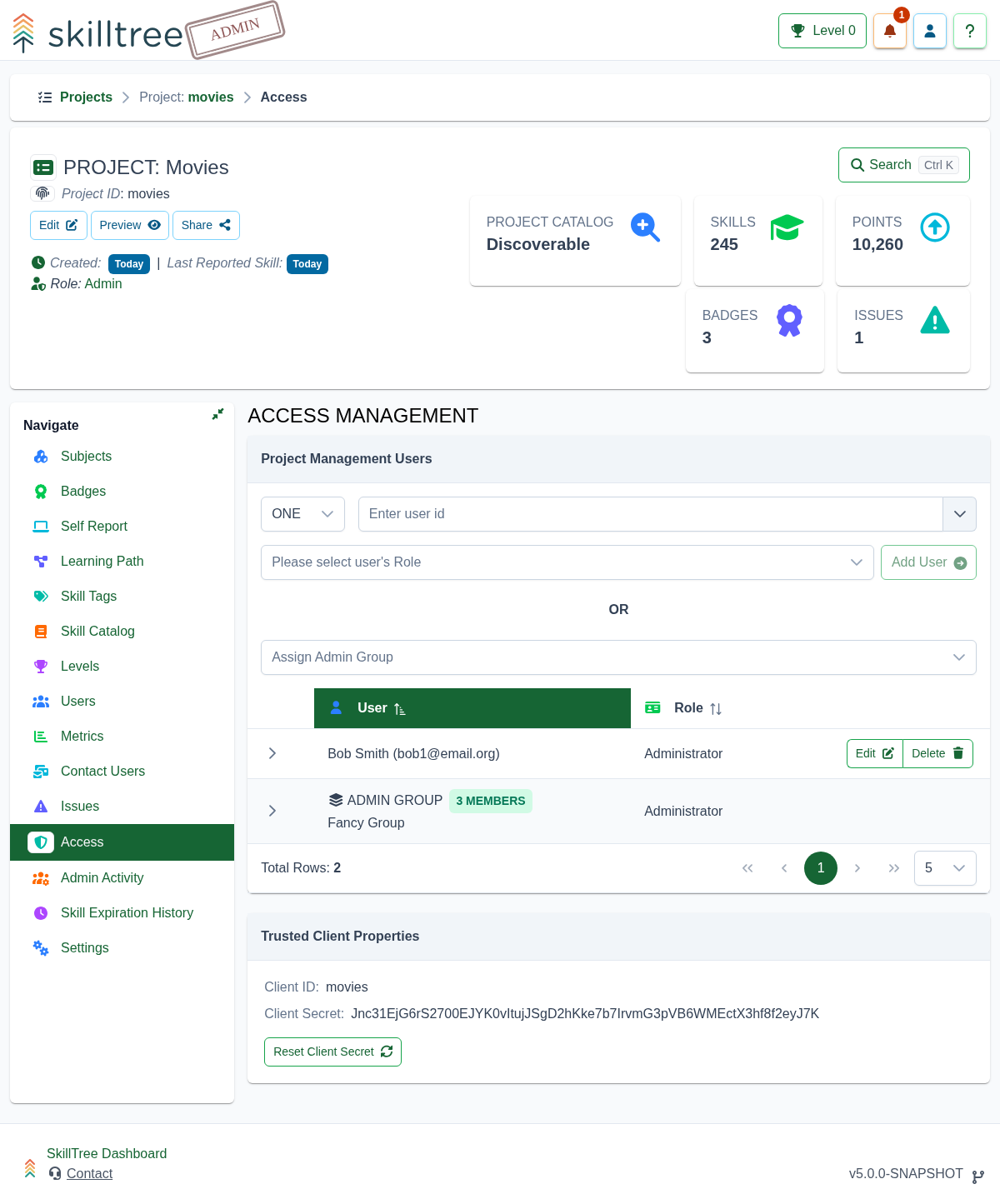Click the Add User button

[x=928, y=562]
